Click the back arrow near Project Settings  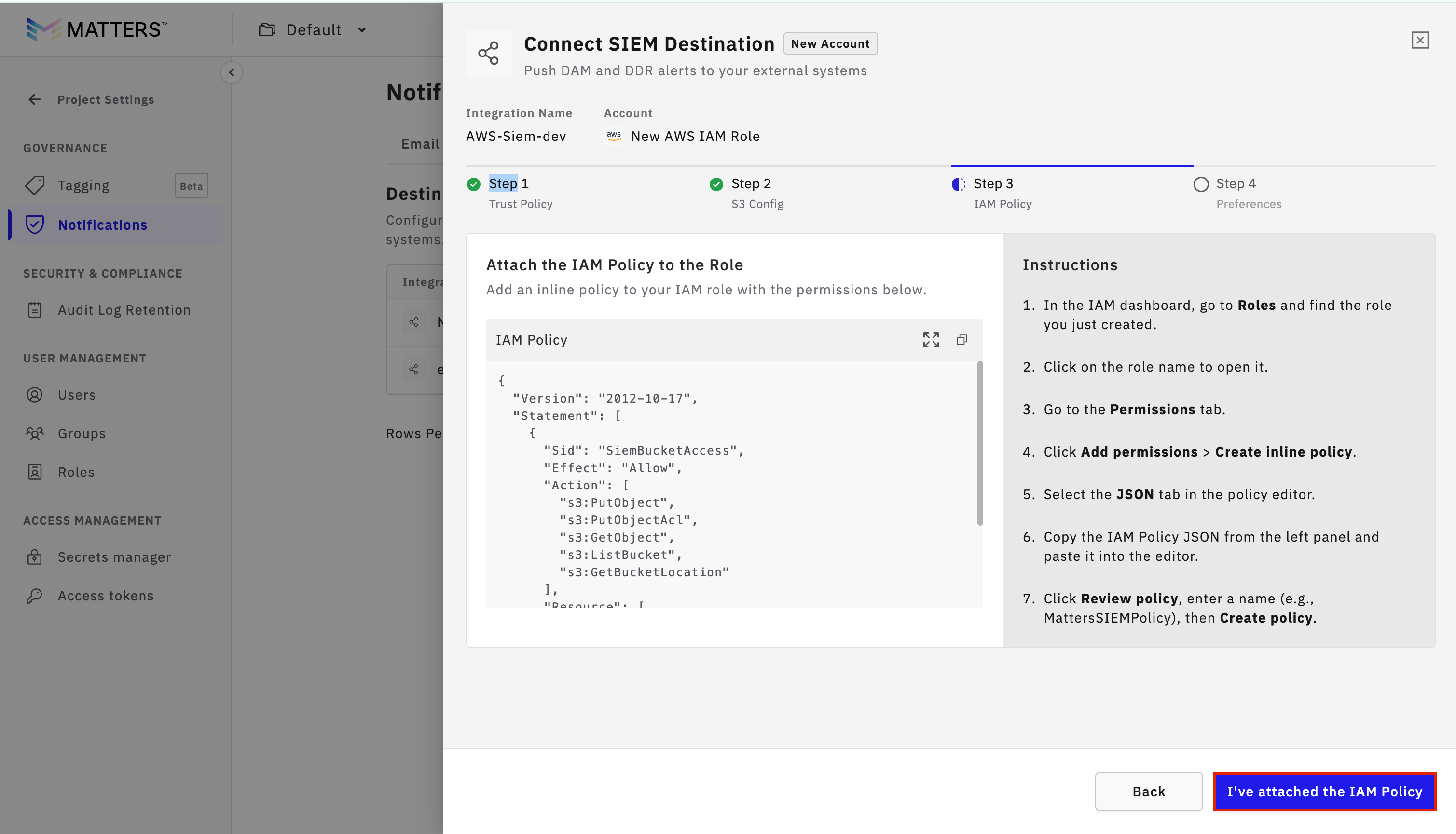pos(34,100)
